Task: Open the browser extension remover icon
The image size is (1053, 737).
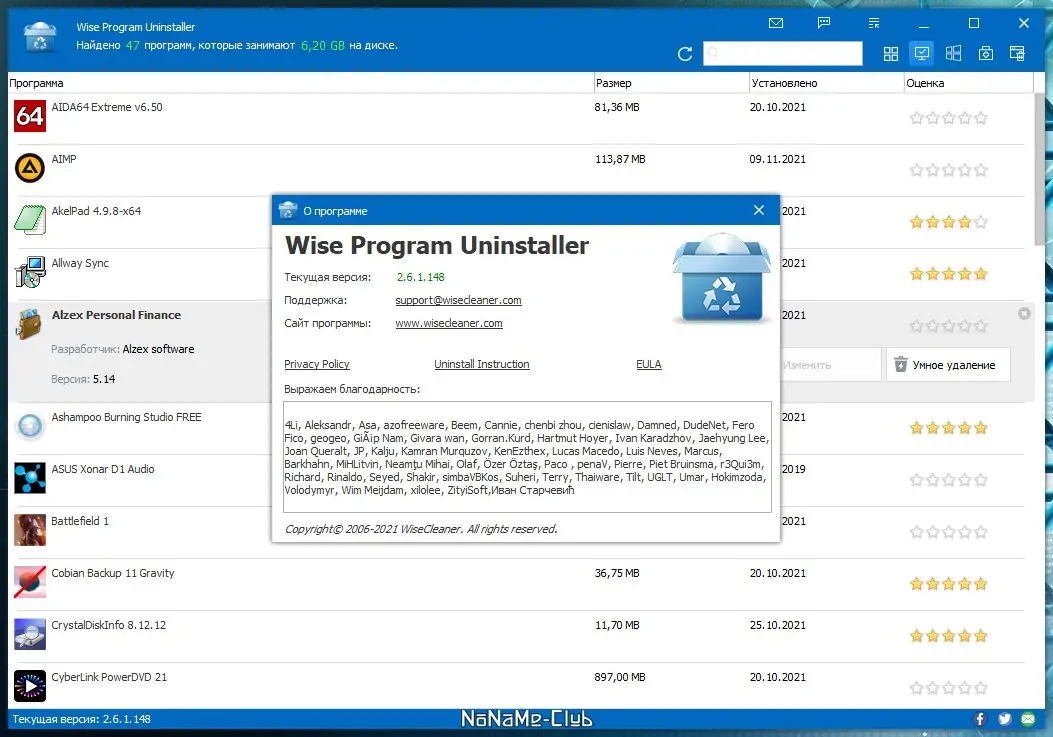Action: (x=1017, y=53)
